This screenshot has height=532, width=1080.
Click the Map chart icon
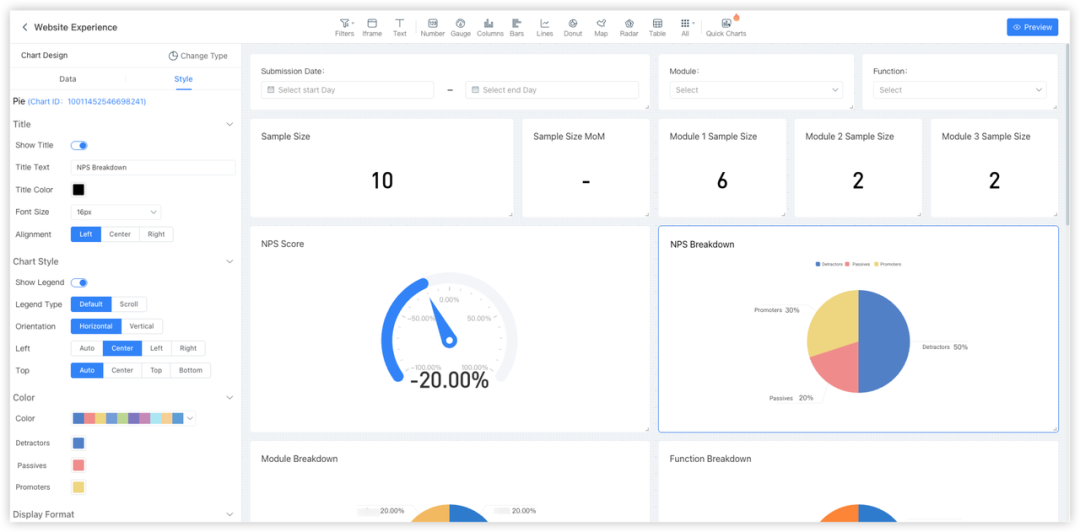[600, 27]
